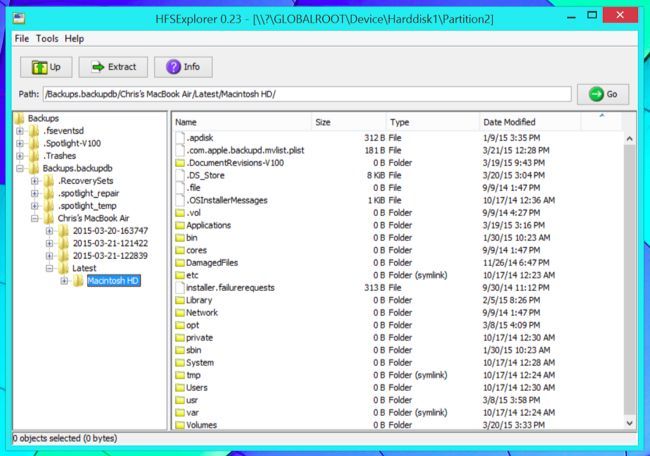Click the Applications folder icon
This screenshot has height=456, width=650.
click(179, 226)
